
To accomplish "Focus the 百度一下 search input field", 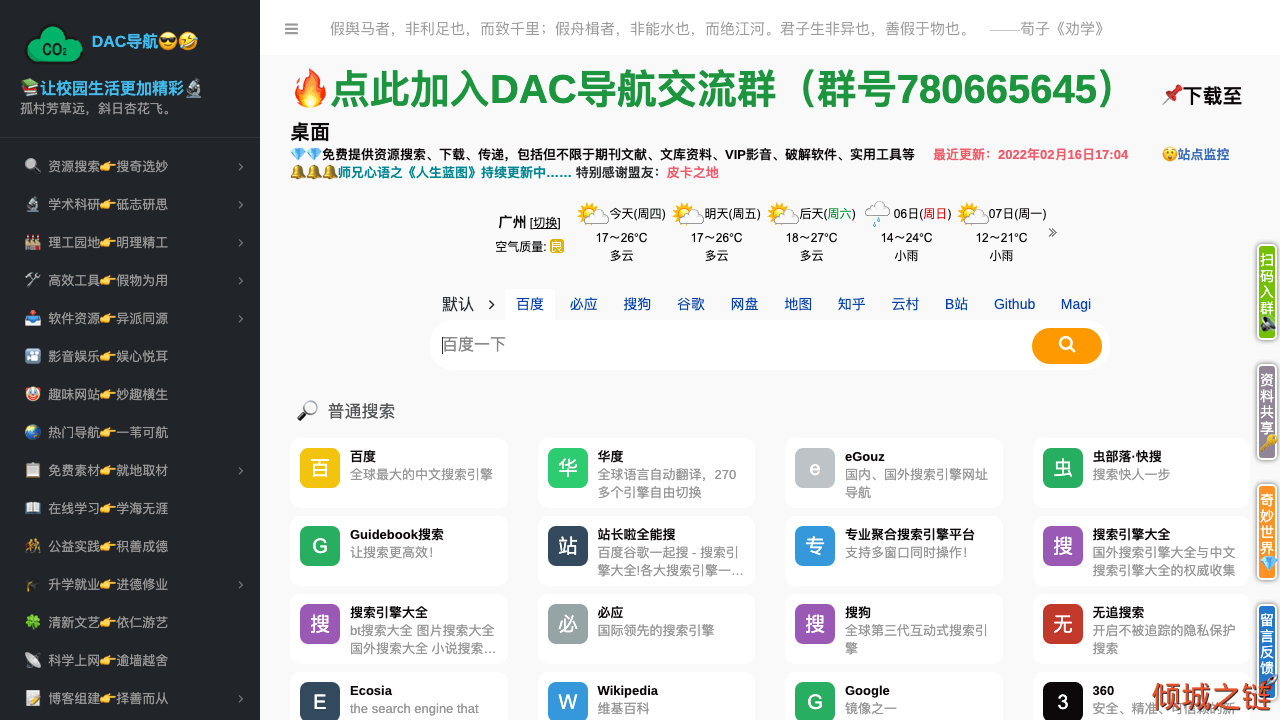I will click(732, 345).
